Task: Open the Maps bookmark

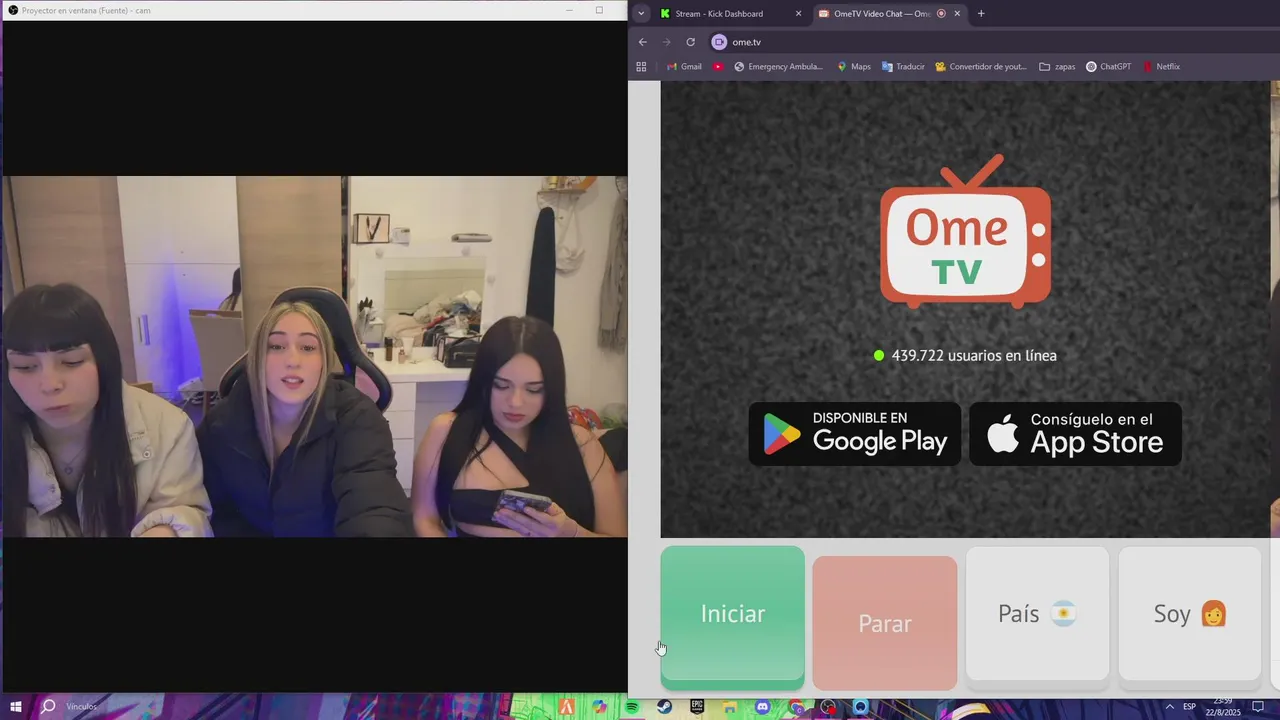Action: coord(854,67)
